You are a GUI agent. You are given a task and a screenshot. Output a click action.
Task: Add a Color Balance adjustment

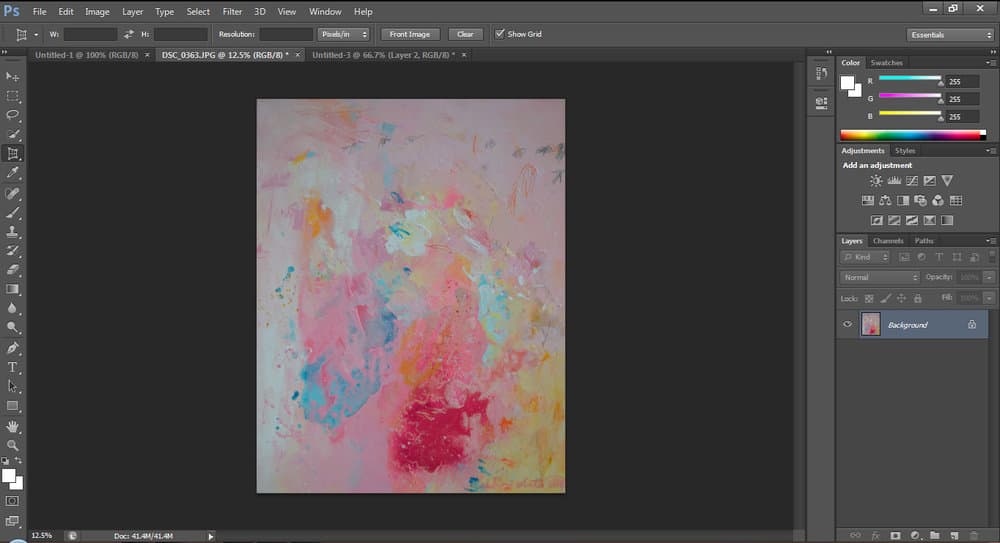(885, 200)
